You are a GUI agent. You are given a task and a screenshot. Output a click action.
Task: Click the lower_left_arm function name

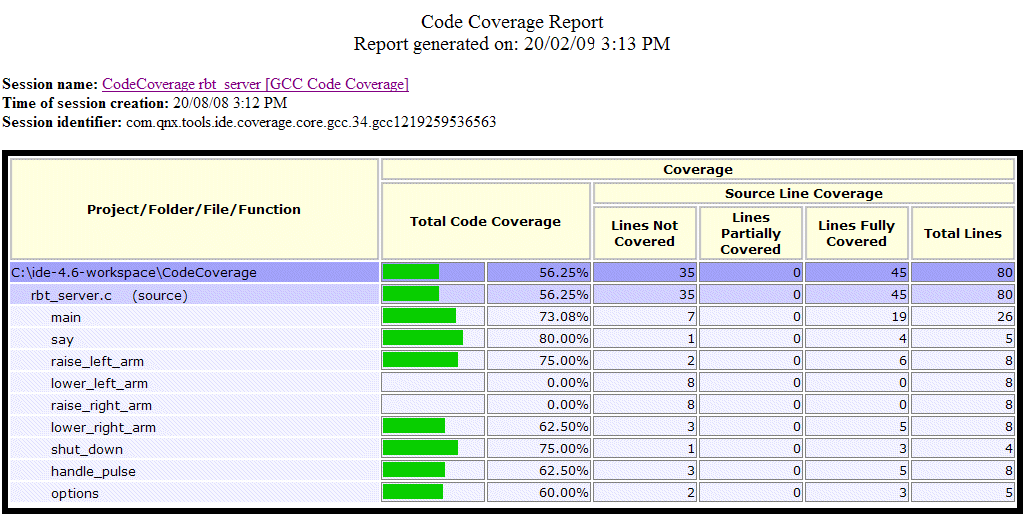coord(99,383)
